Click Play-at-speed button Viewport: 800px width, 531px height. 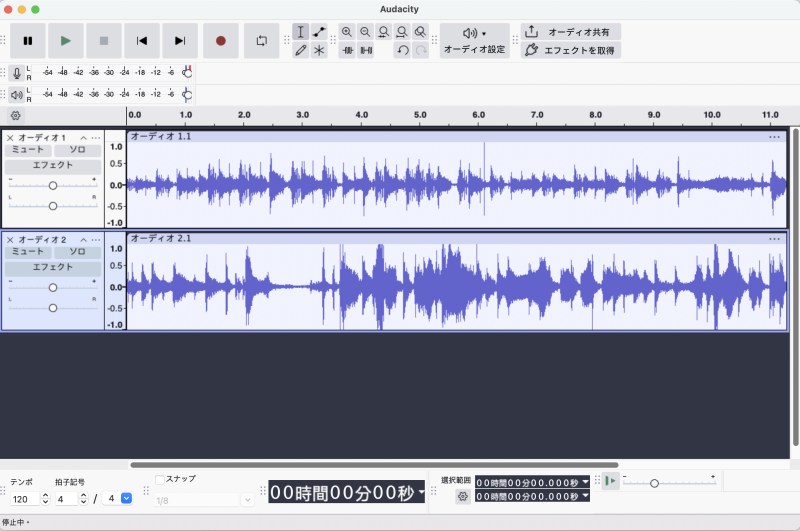click(610, 481)
